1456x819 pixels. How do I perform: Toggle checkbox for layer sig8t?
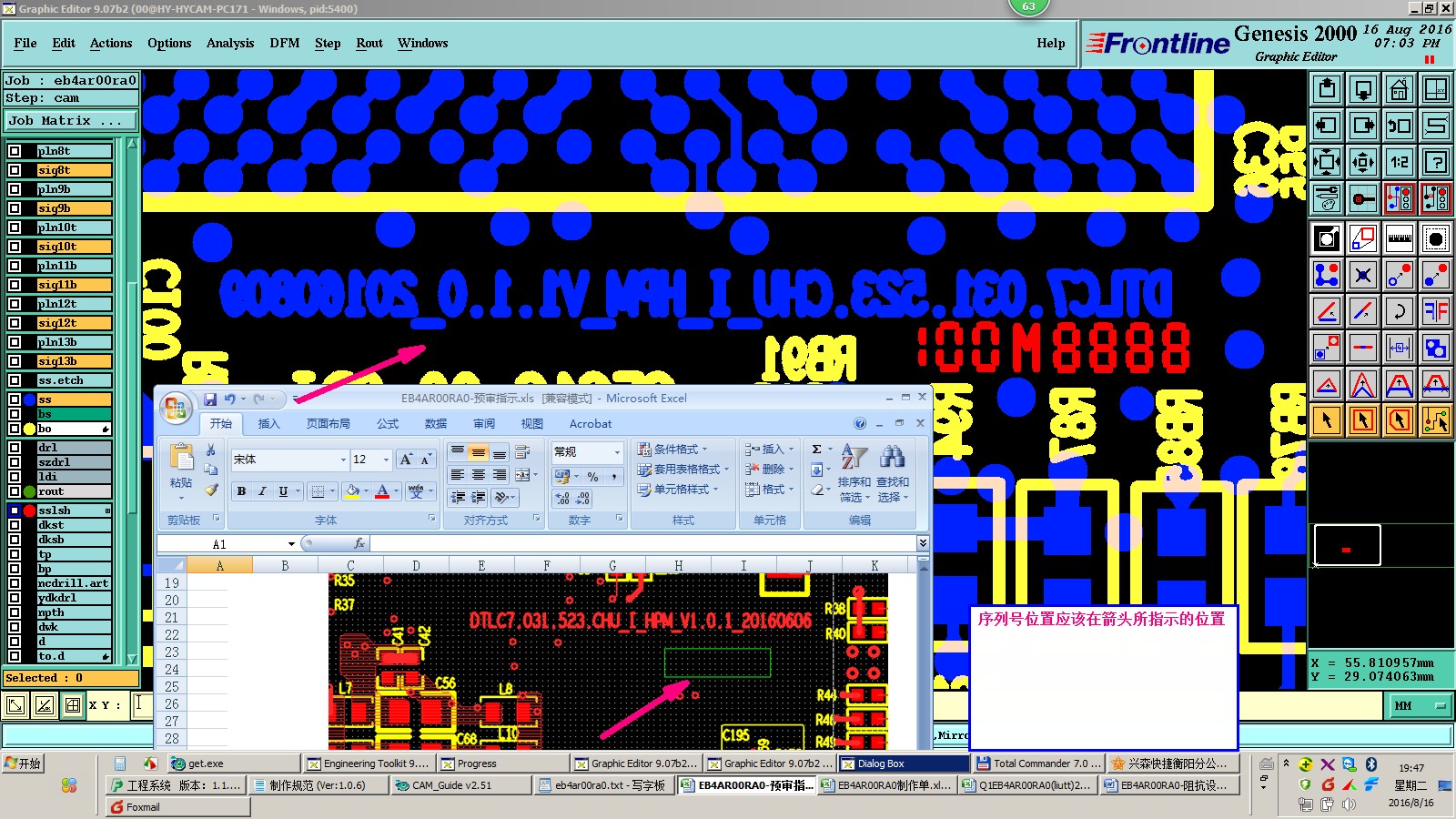point(15,170)
